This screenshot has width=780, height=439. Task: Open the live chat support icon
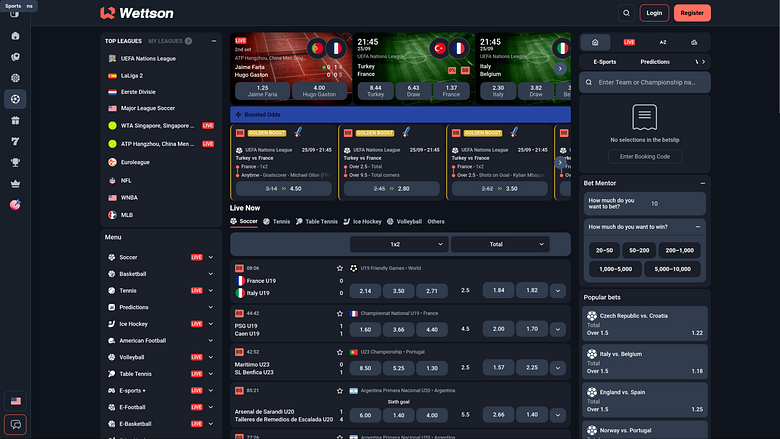pos(15,425)
